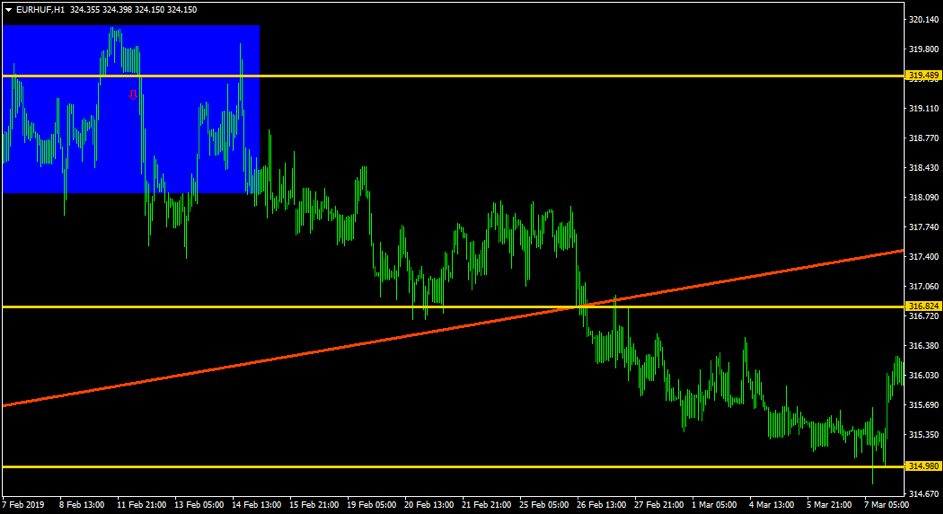Click the 11 Feb 21:00 time label
The height and width of the screenshot is (514, 943).
pos(140,505)
